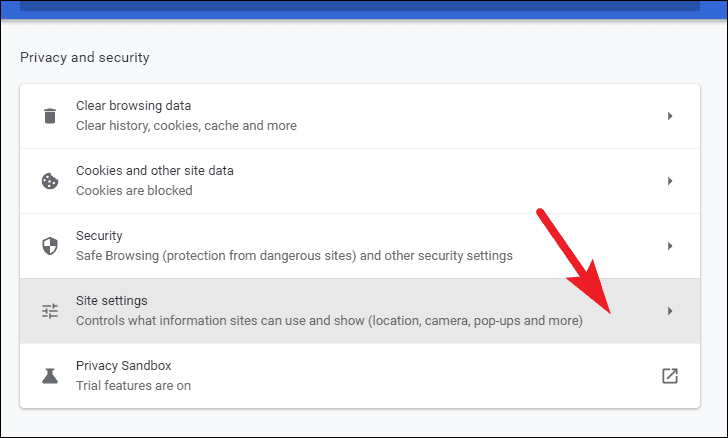Click 'Clear history, cookies, cache and more' text
This screenshot has width=728, height=438.
click(186, 126)
